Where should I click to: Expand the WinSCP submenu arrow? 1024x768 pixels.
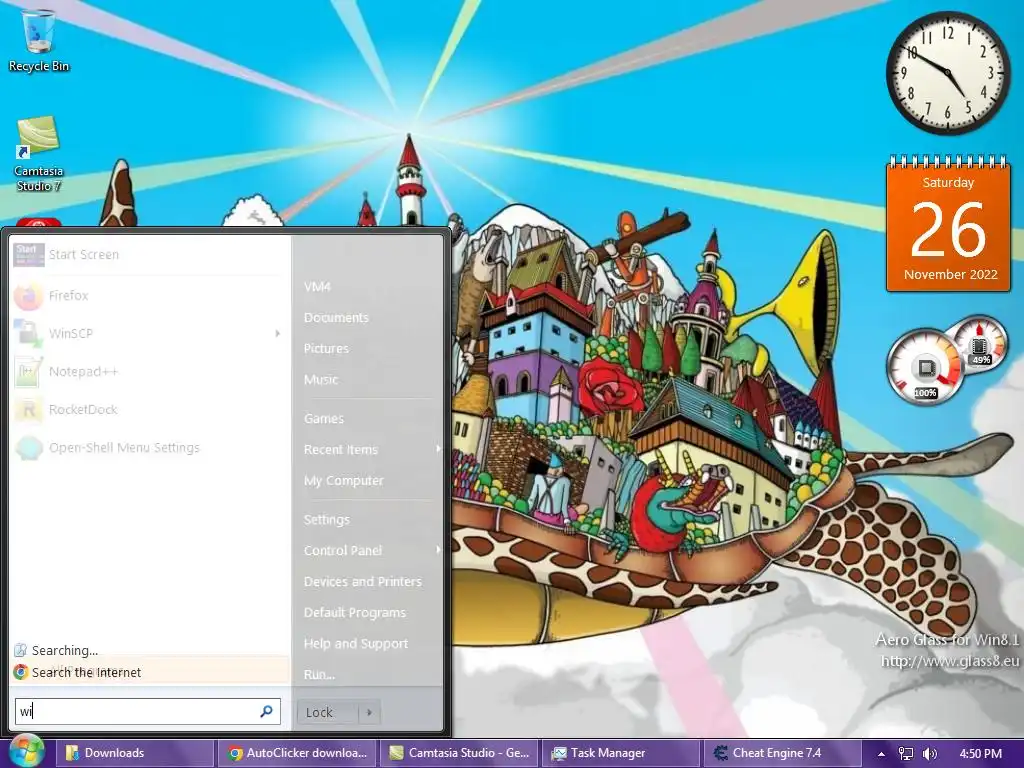point(278,334)
